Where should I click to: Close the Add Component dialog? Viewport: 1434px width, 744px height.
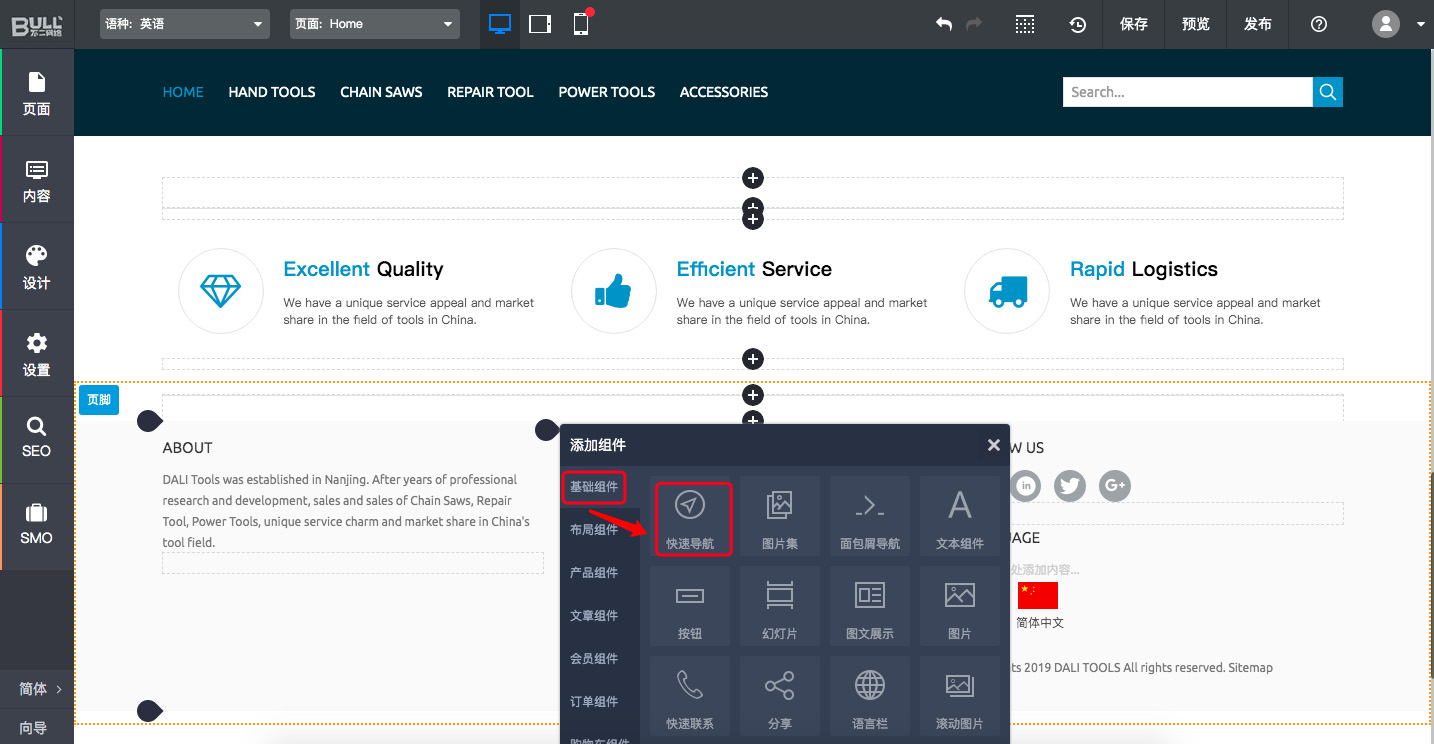993,445
